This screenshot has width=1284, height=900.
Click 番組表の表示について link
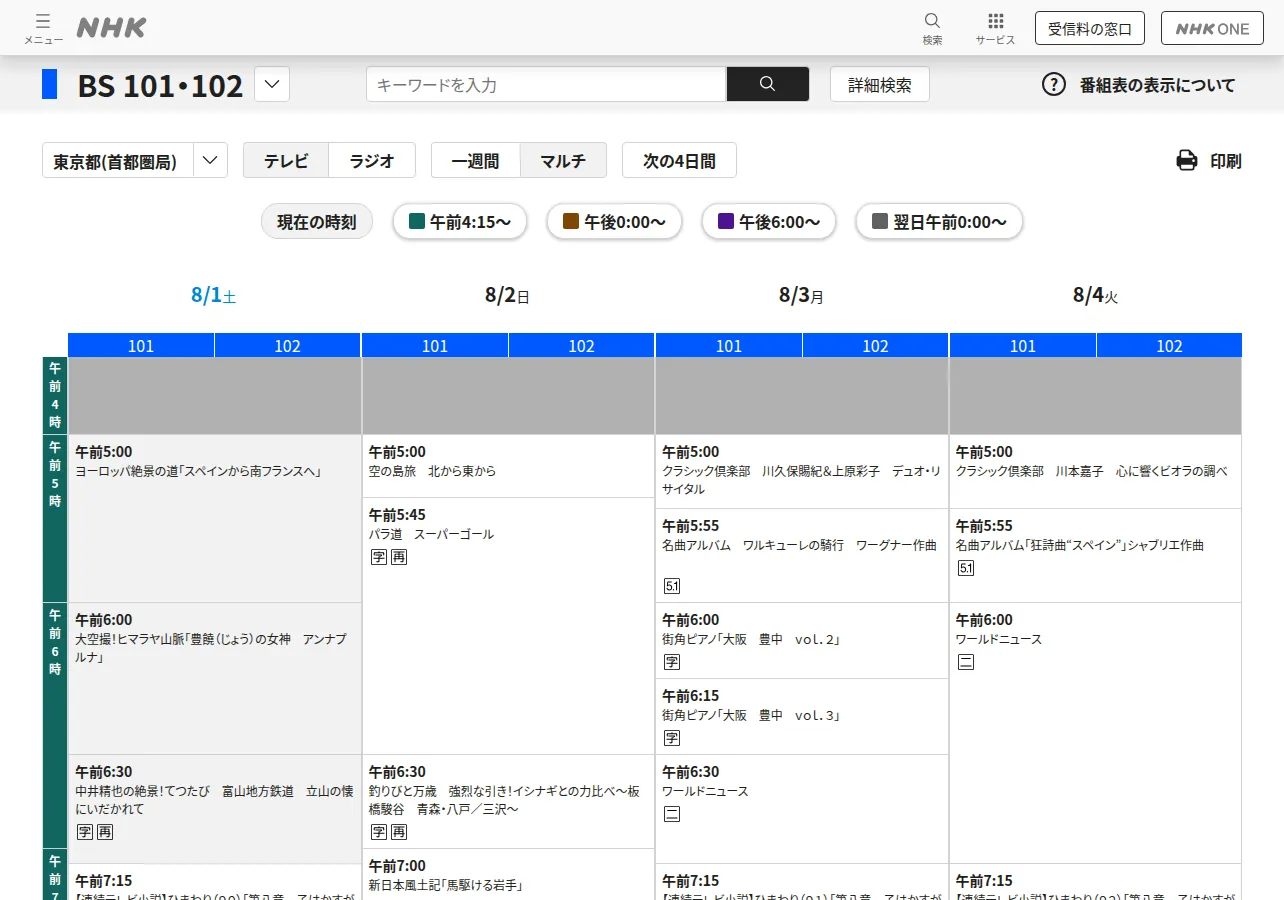pyautogui.click(x=1158, y=85)
